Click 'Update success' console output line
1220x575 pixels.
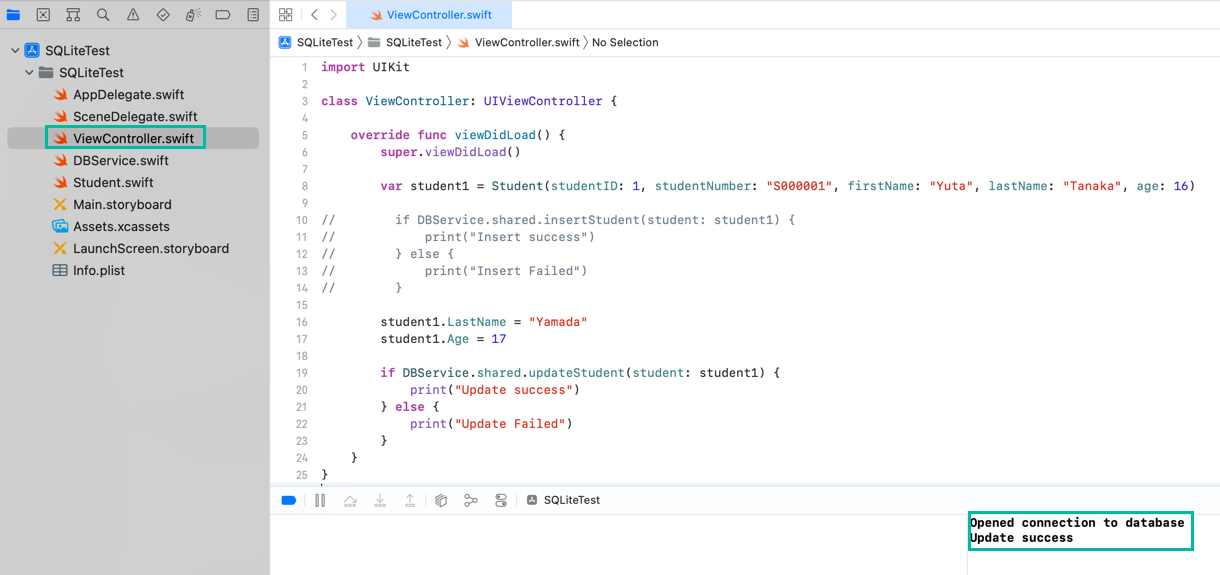[1021, 537]
